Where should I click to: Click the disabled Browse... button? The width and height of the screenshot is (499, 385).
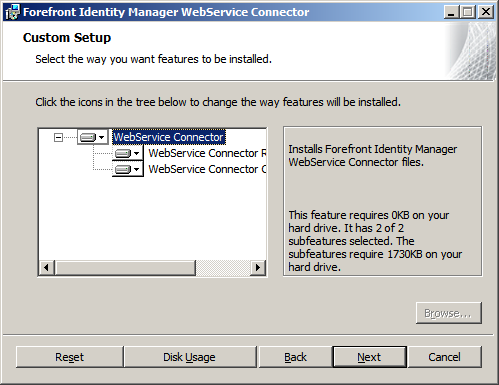click(x=449, y=313)
